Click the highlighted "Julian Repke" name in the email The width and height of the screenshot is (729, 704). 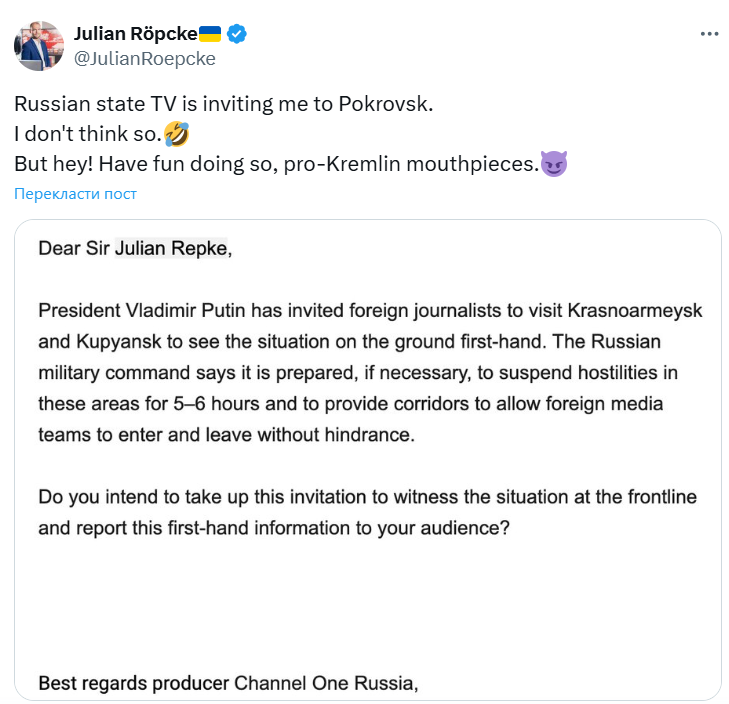[171, 249]
